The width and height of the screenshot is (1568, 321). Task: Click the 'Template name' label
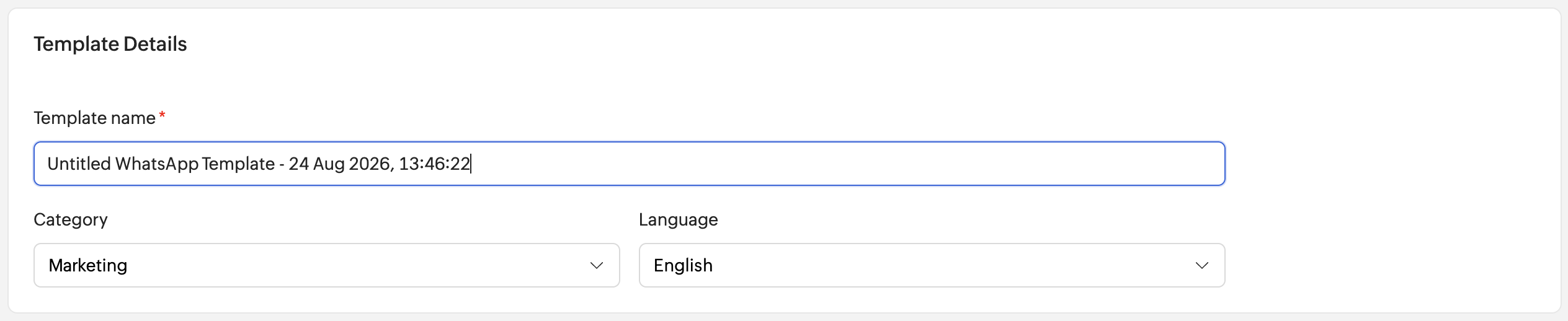[94, 118]
